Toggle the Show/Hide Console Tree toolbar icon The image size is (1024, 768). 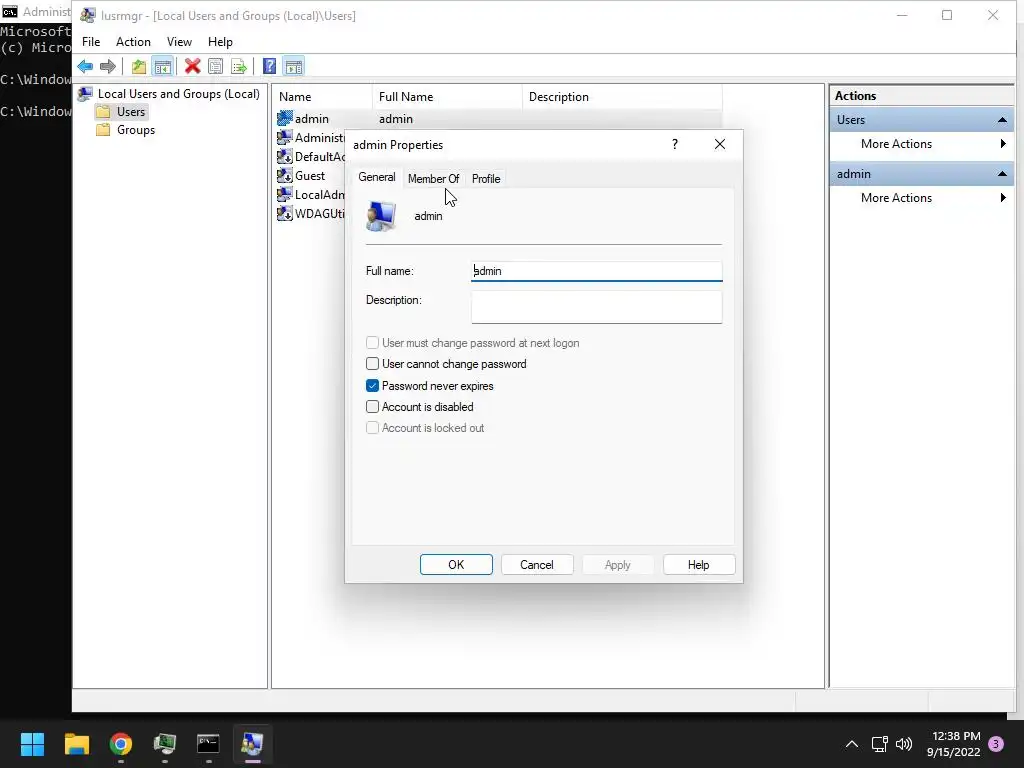click(x=163, y=66)
